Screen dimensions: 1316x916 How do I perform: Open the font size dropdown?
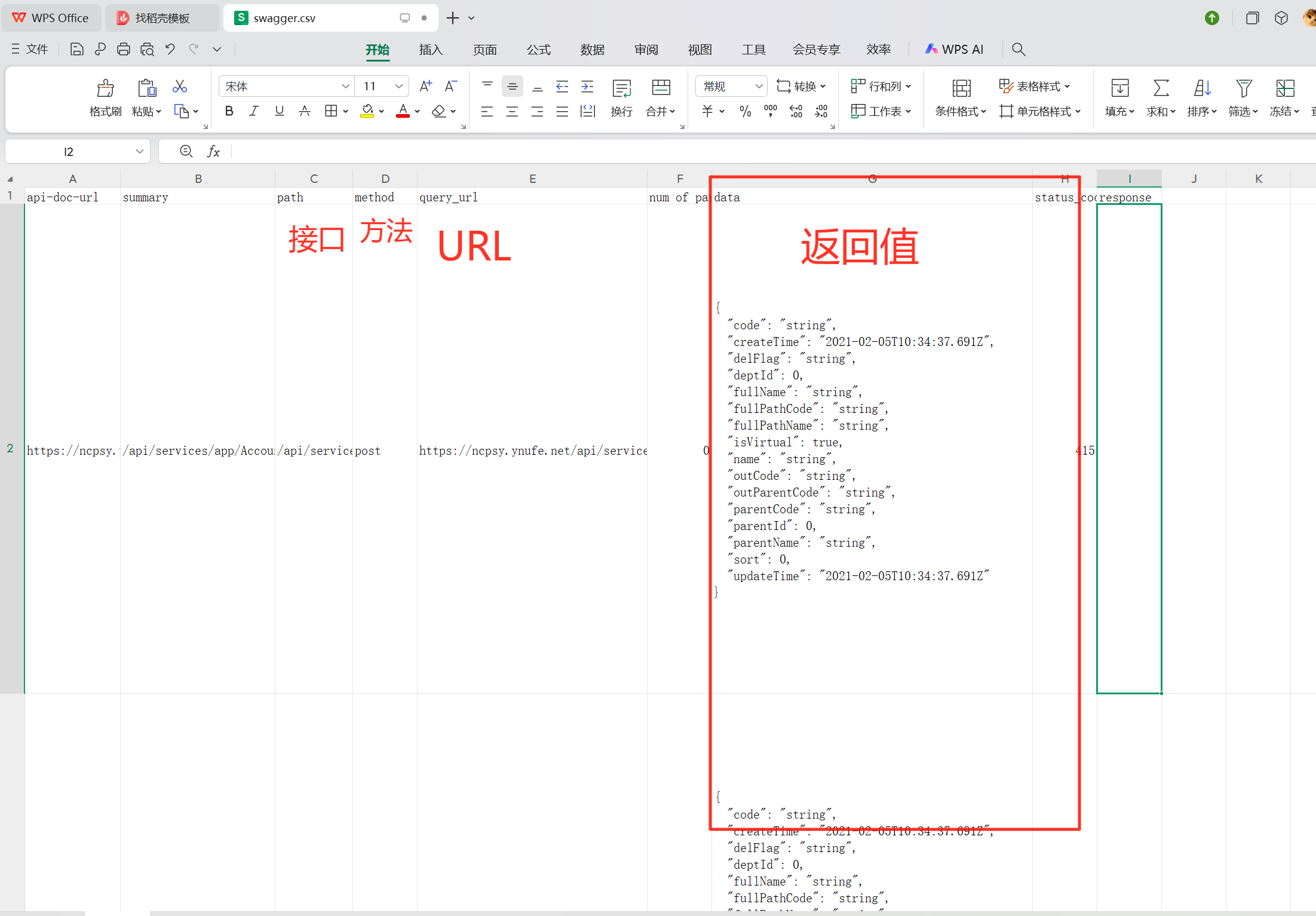(398, 87)
